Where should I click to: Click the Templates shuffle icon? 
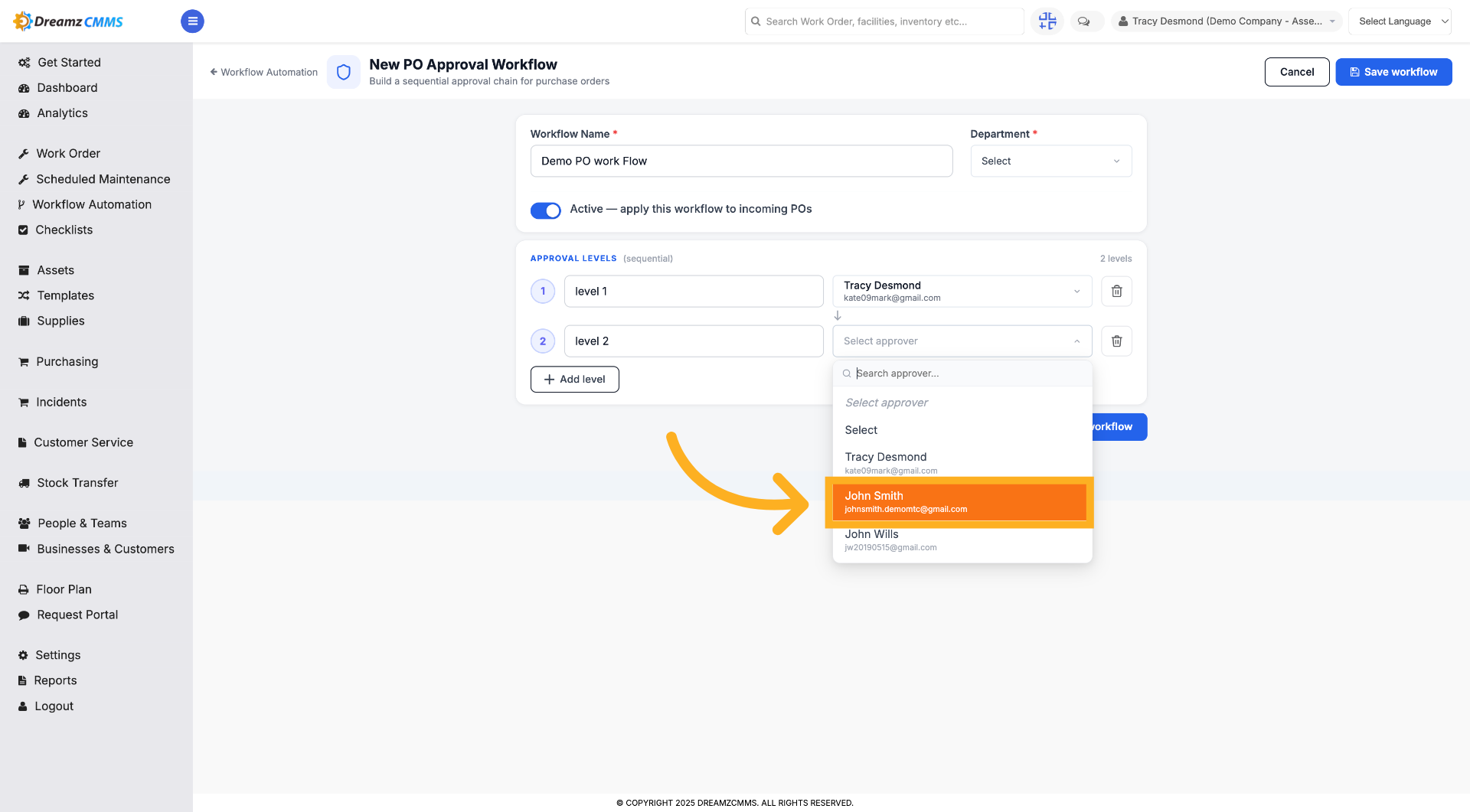[24, 296]
